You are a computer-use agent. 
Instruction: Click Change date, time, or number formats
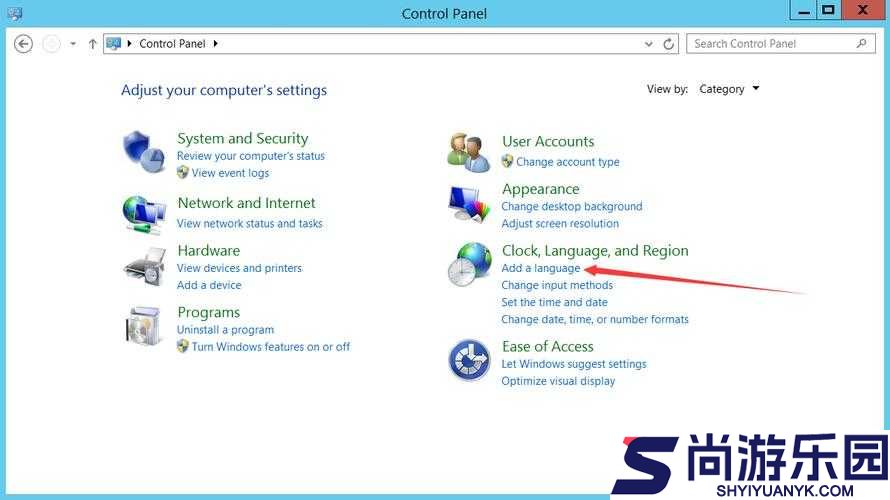[x=595, y=319]
